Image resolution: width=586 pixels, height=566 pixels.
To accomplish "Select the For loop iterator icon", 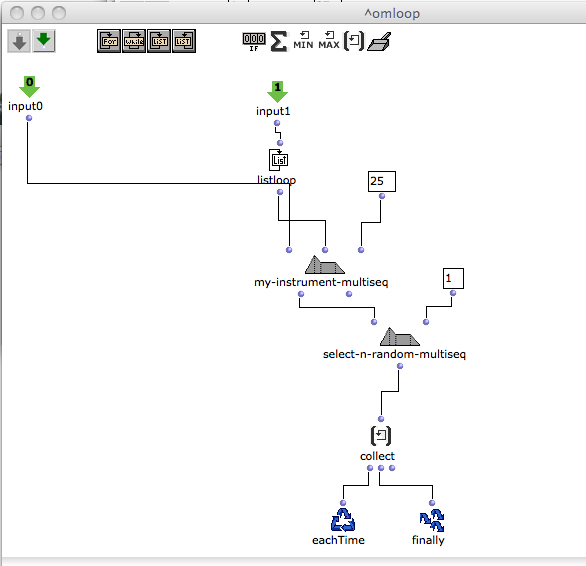I will coord(109,41).
